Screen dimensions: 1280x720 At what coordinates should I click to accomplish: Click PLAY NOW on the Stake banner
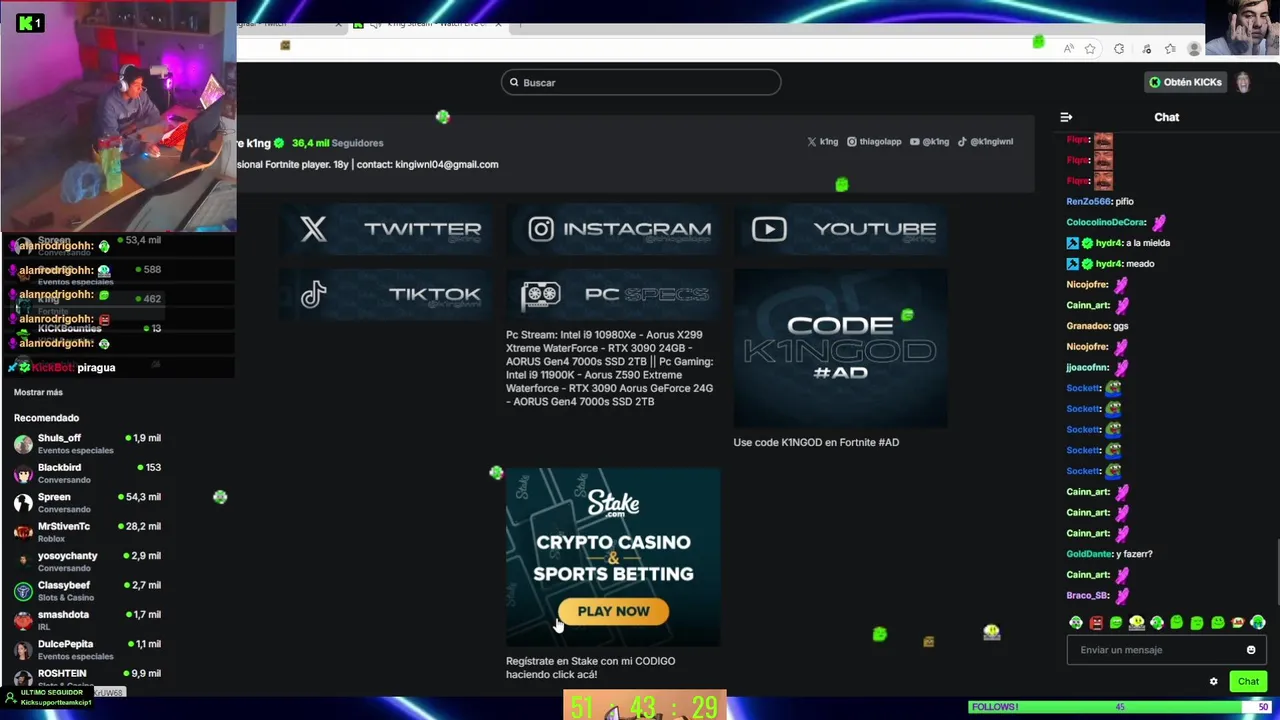613,612
